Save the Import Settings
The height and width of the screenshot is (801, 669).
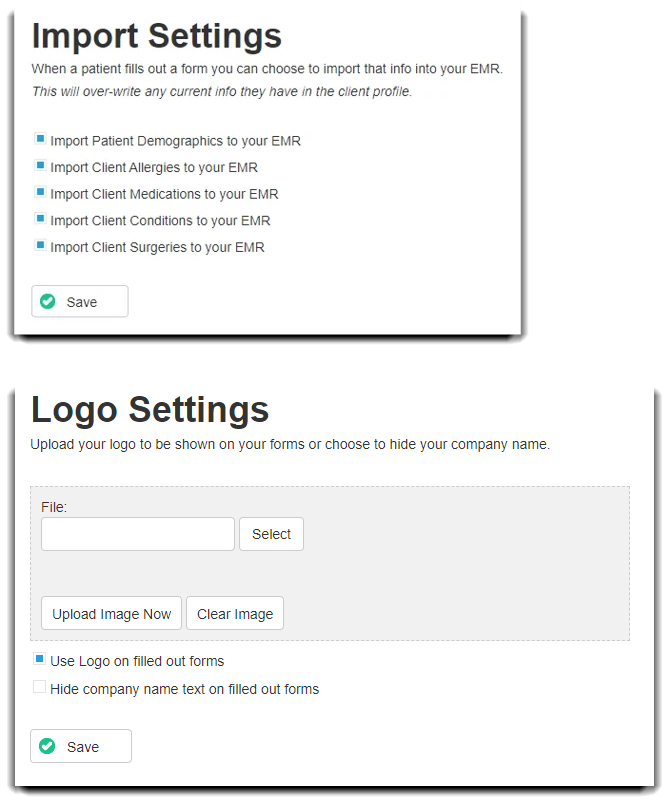coord(79,301)
